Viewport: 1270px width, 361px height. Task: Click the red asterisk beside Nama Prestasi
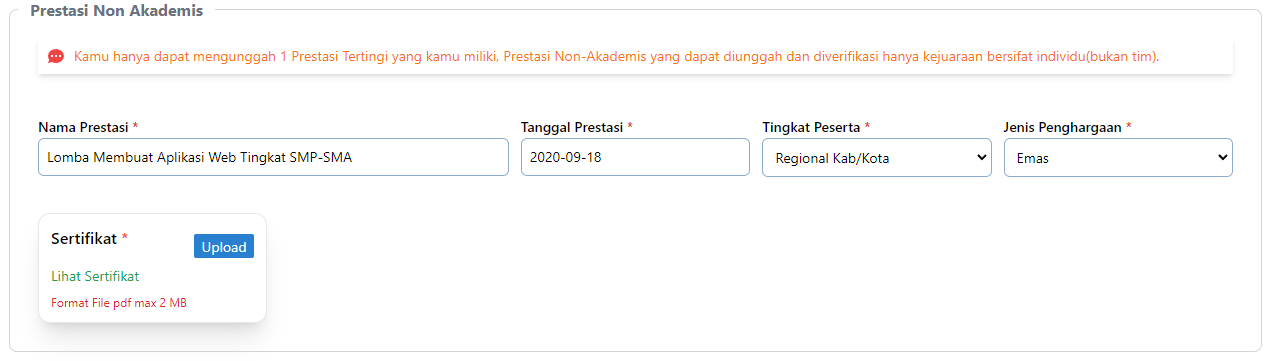click(135, 126)
